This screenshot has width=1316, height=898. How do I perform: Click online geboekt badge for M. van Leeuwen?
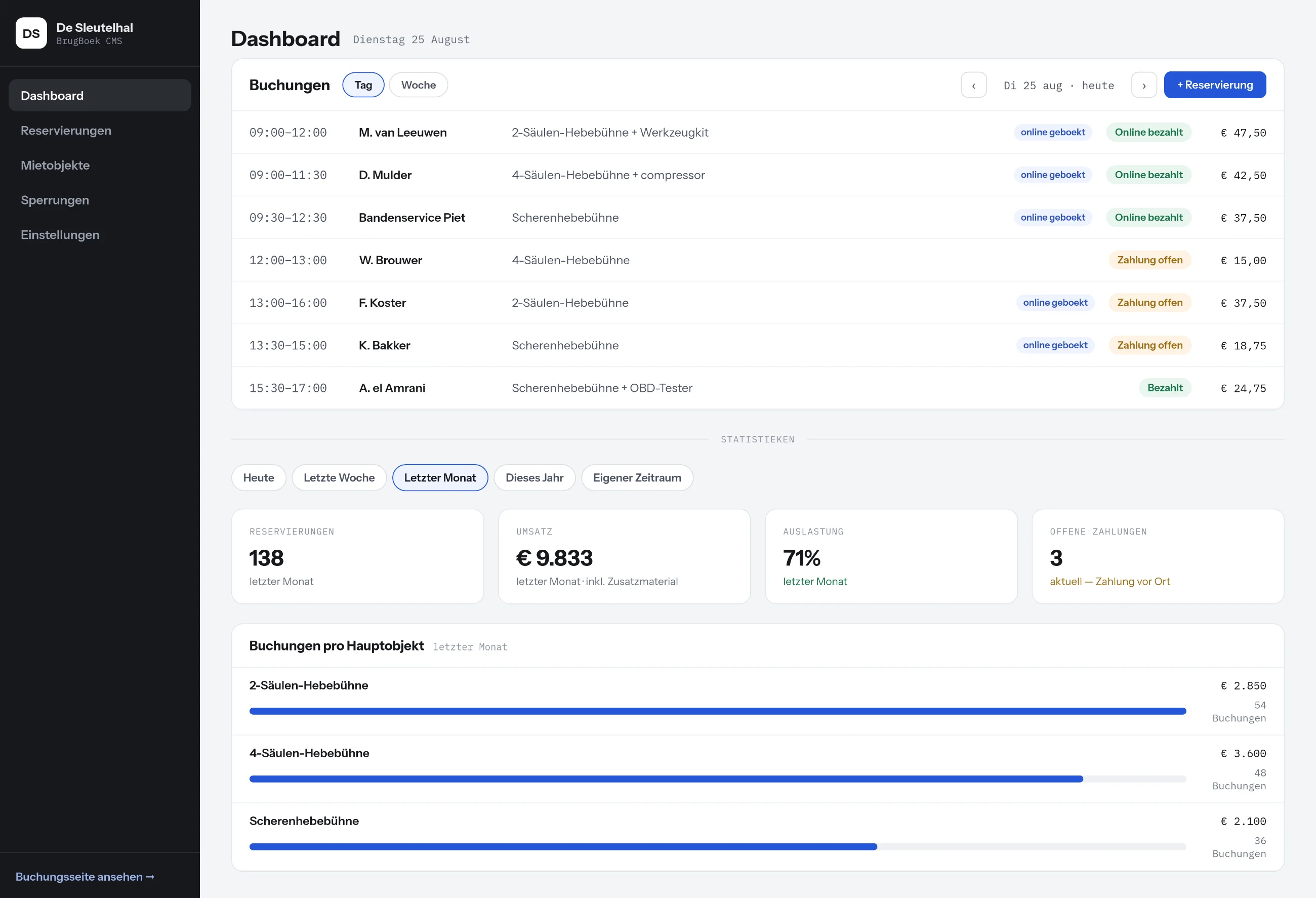[1053, 133]
